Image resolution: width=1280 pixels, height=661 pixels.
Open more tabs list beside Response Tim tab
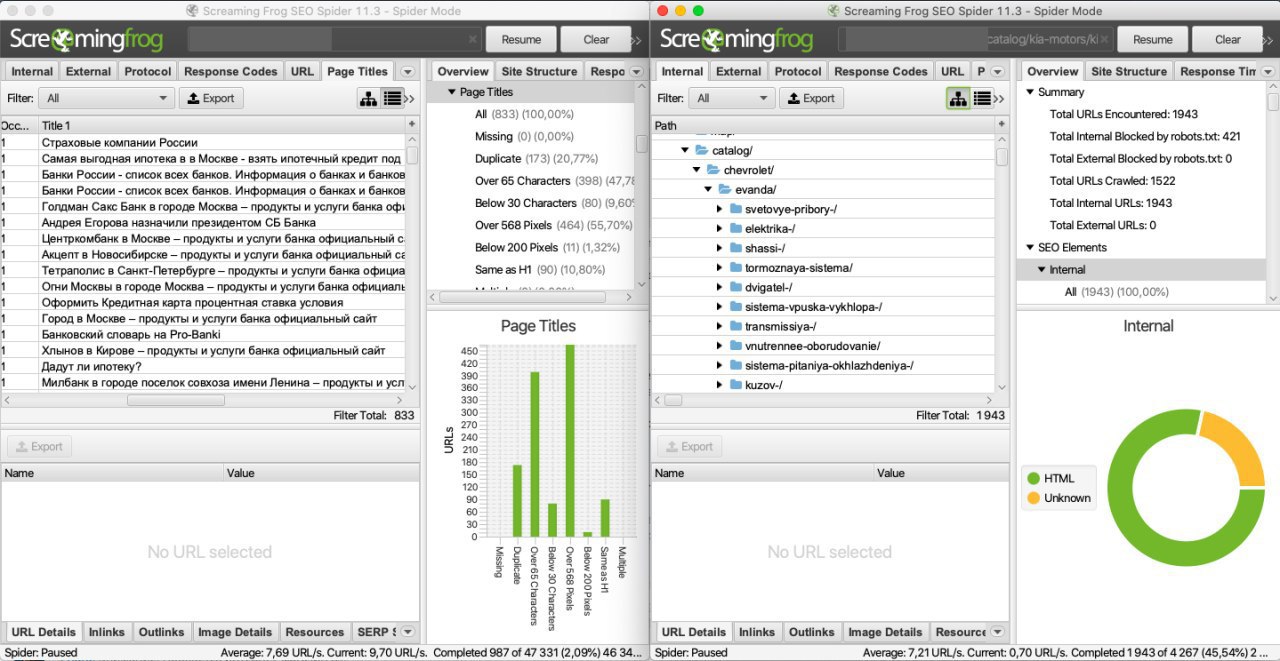pos(1270,72)
